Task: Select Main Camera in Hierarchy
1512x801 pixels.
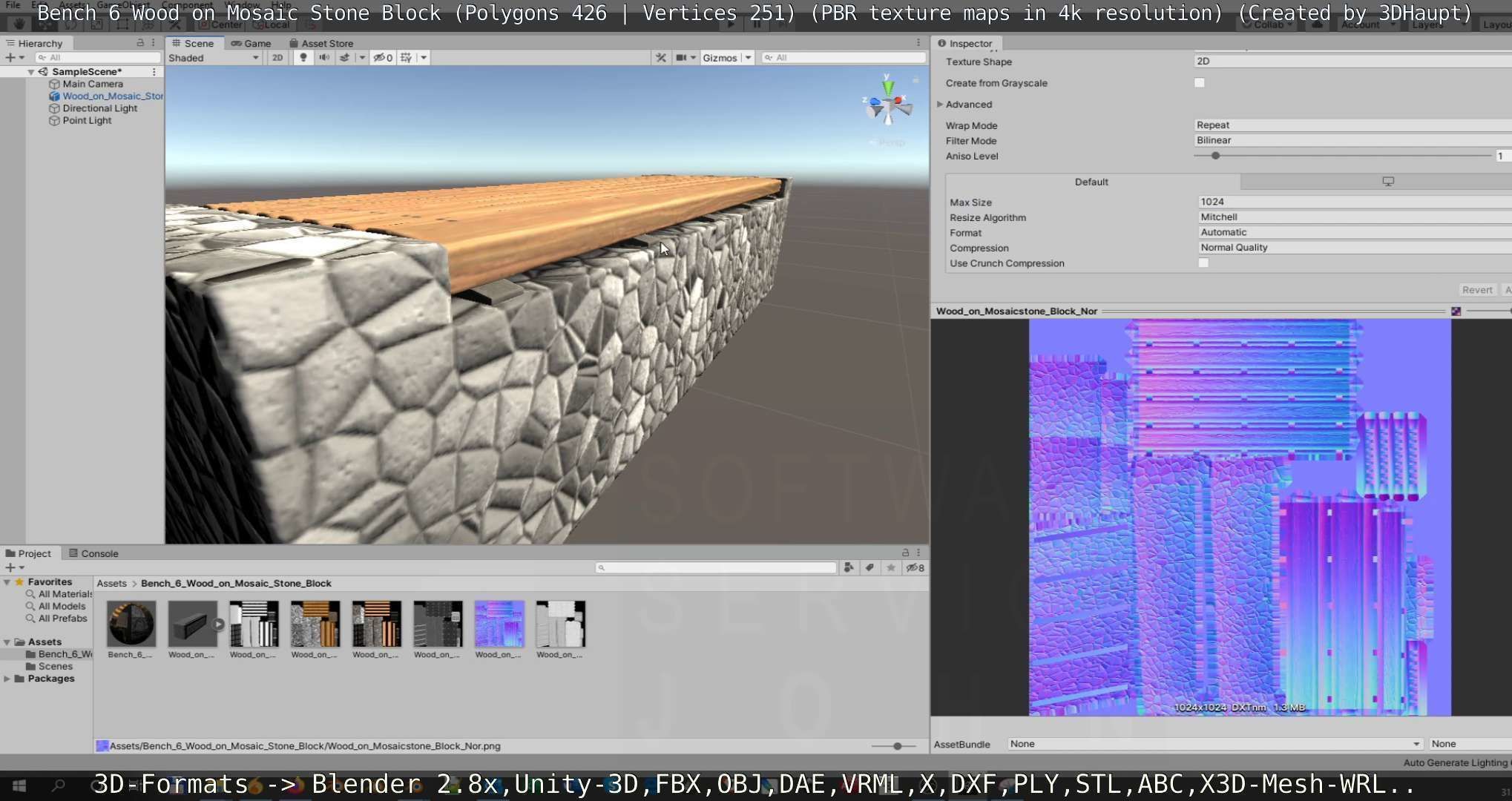Action: pyautogui.click(x=93, y=84)
